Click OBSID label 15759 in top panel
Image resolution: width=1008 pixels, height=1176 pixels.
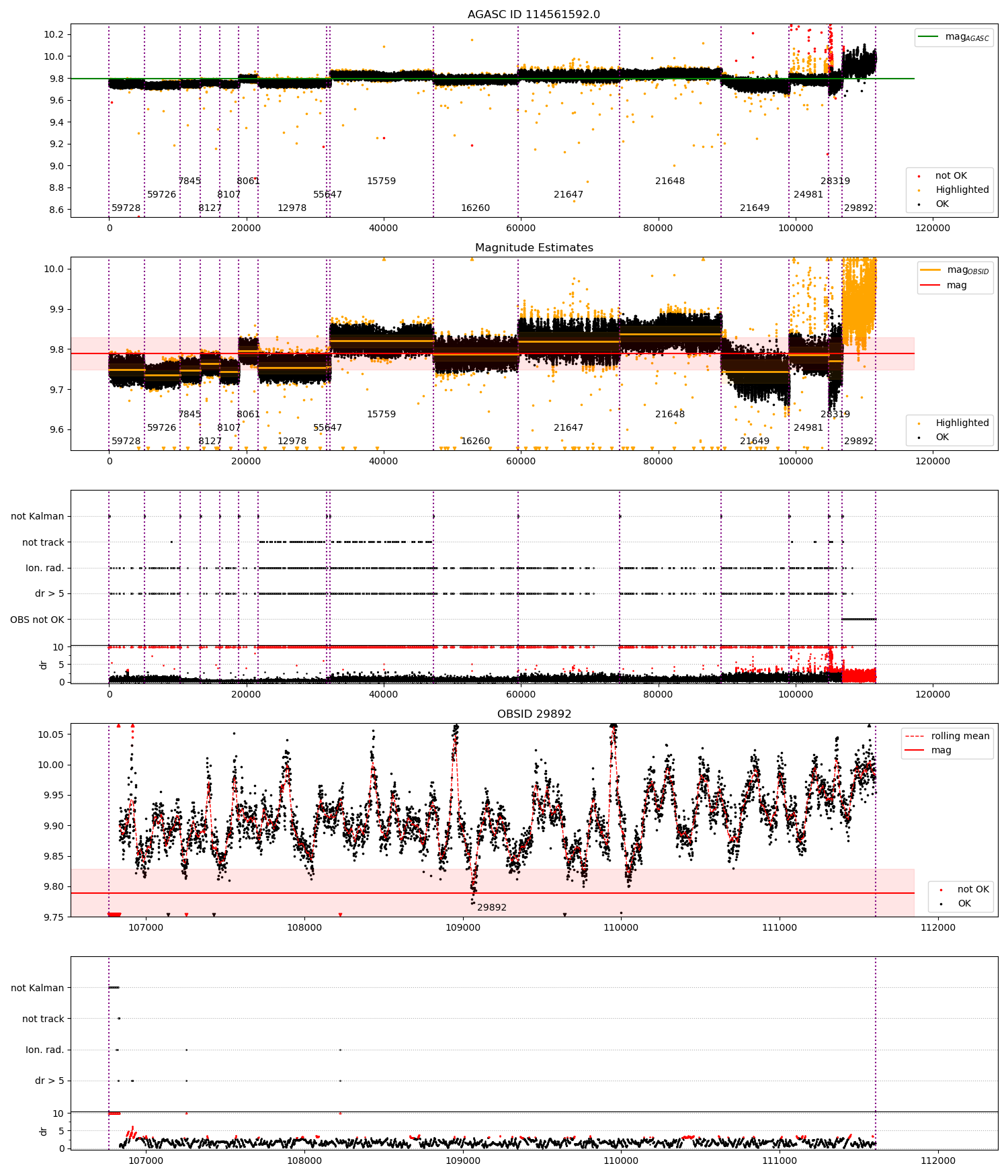[381, 181]
